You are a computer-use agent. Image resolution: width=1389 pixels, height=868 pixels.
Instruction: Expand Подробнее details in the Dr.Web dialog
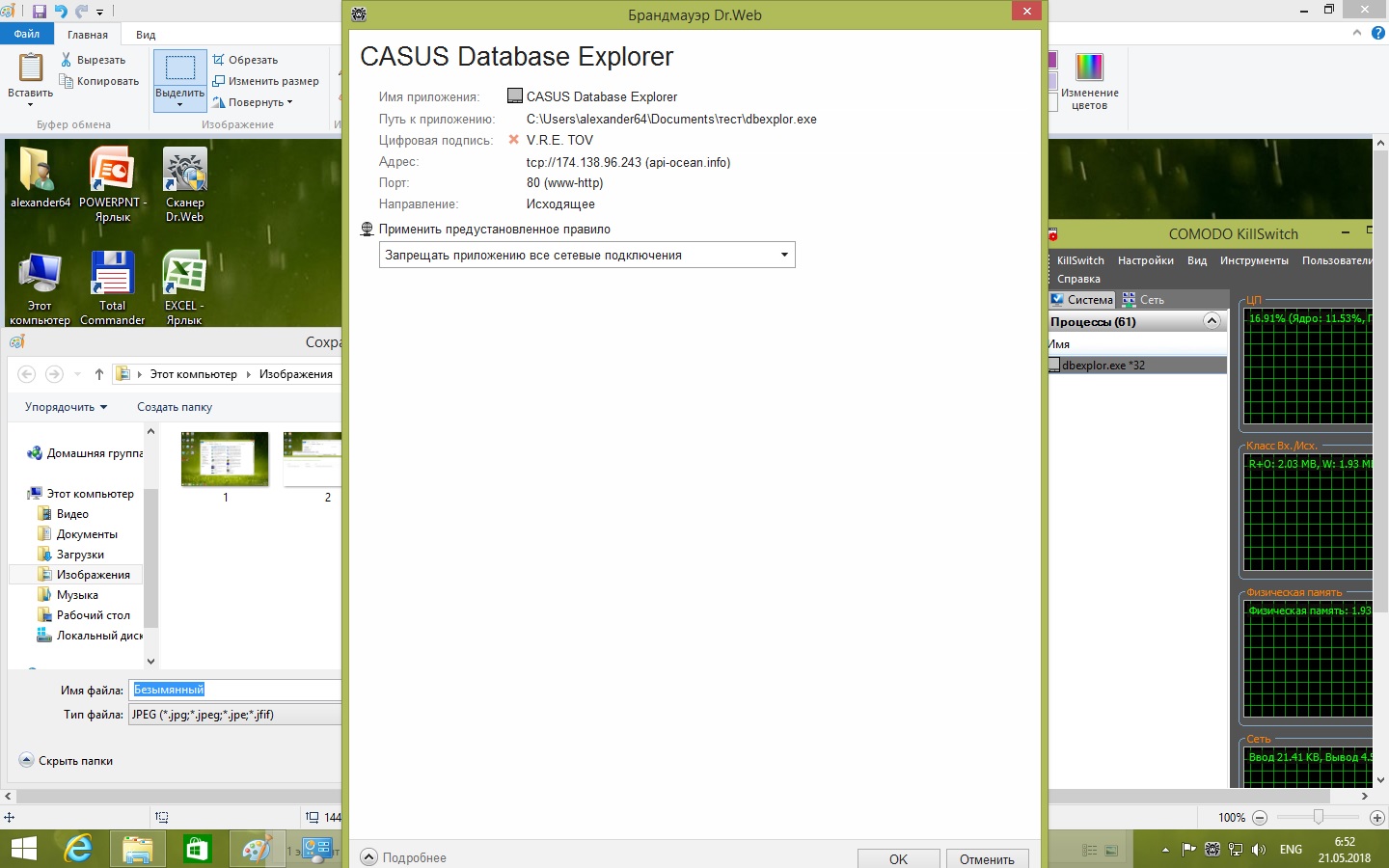(403, 857)
